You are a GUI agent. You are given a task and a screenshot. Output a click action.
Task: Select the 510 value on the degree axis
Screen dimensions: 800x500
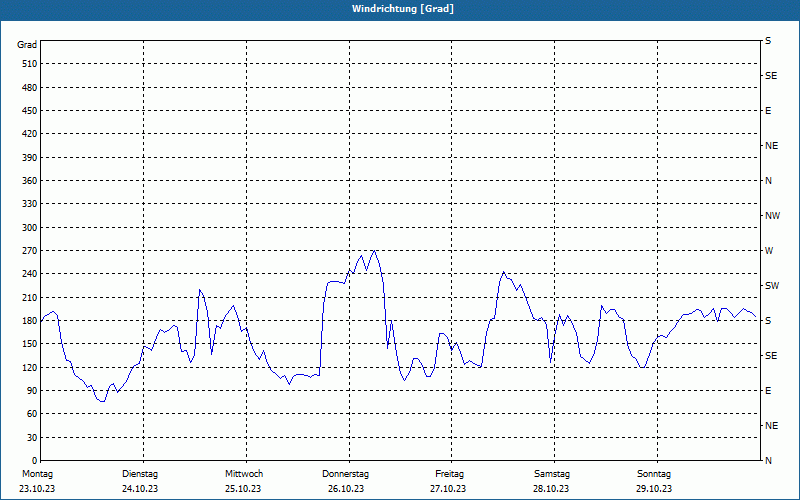pyautogui.click(x=30, y=64)
